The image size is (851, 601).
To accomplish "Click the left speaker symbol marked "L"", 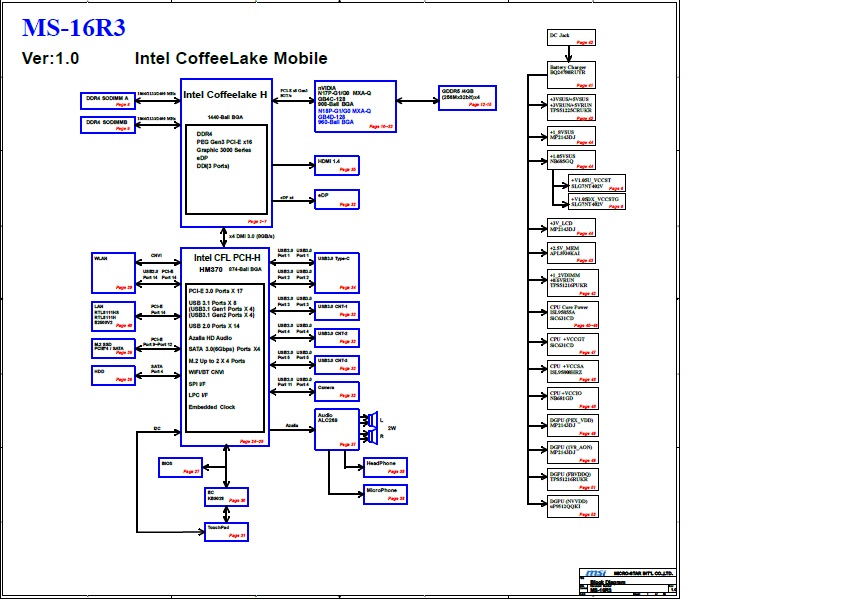I will pos(373,420).
